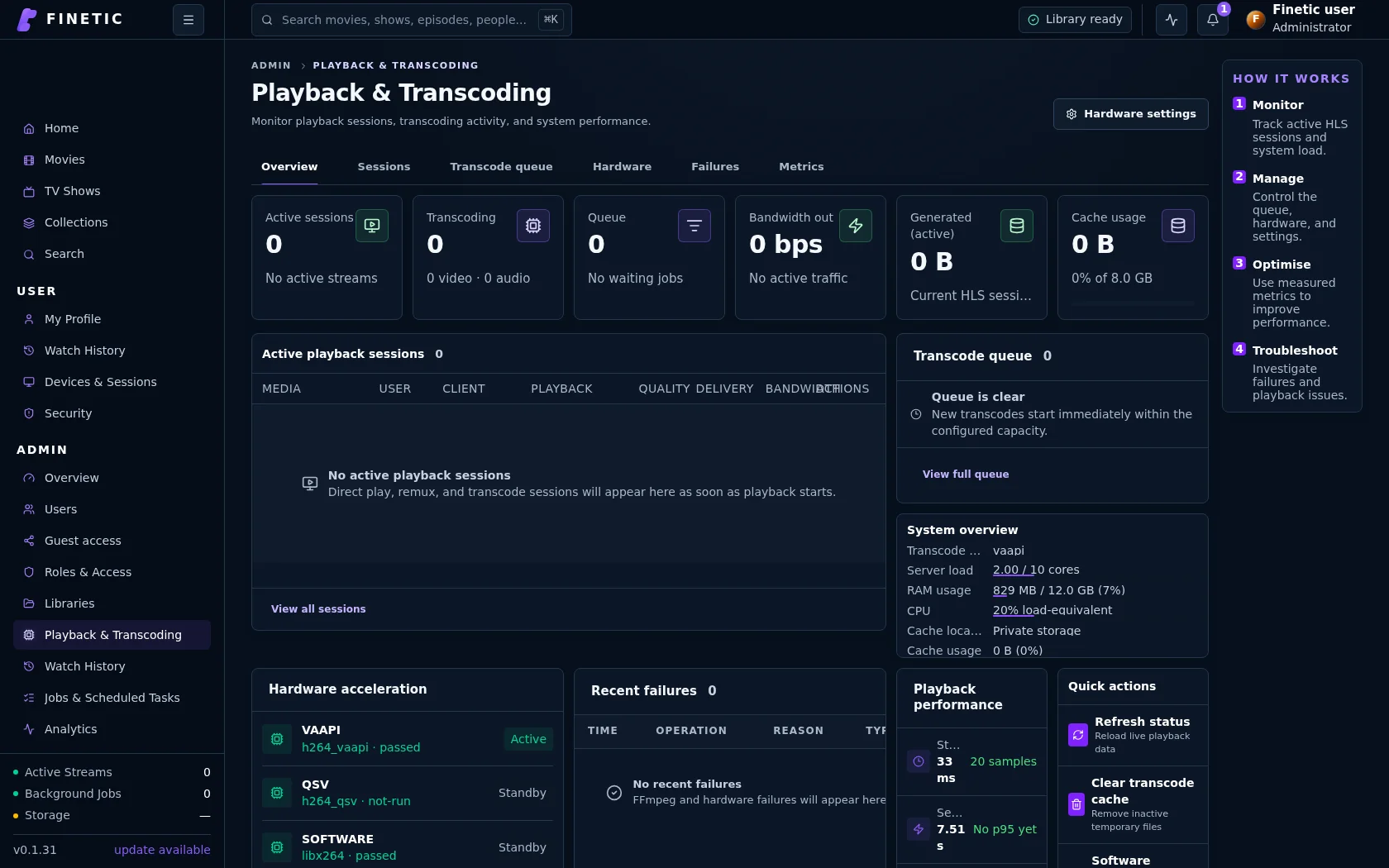
Task: Click the VAAPI hardware chip icon
Action: tap(277, 739)
